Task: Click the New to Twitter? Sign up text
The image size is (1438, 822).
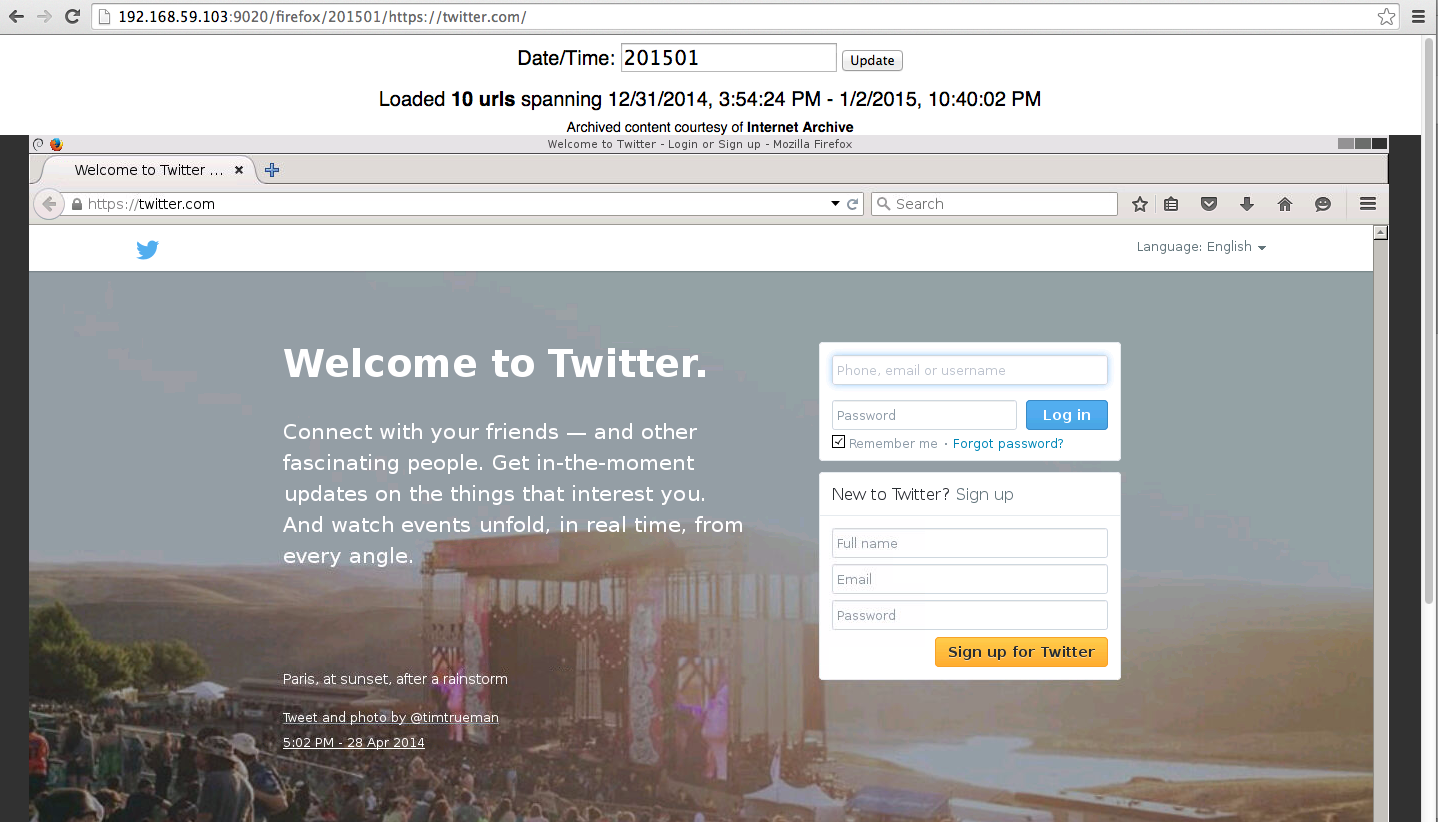Action: tap(922, 494)
